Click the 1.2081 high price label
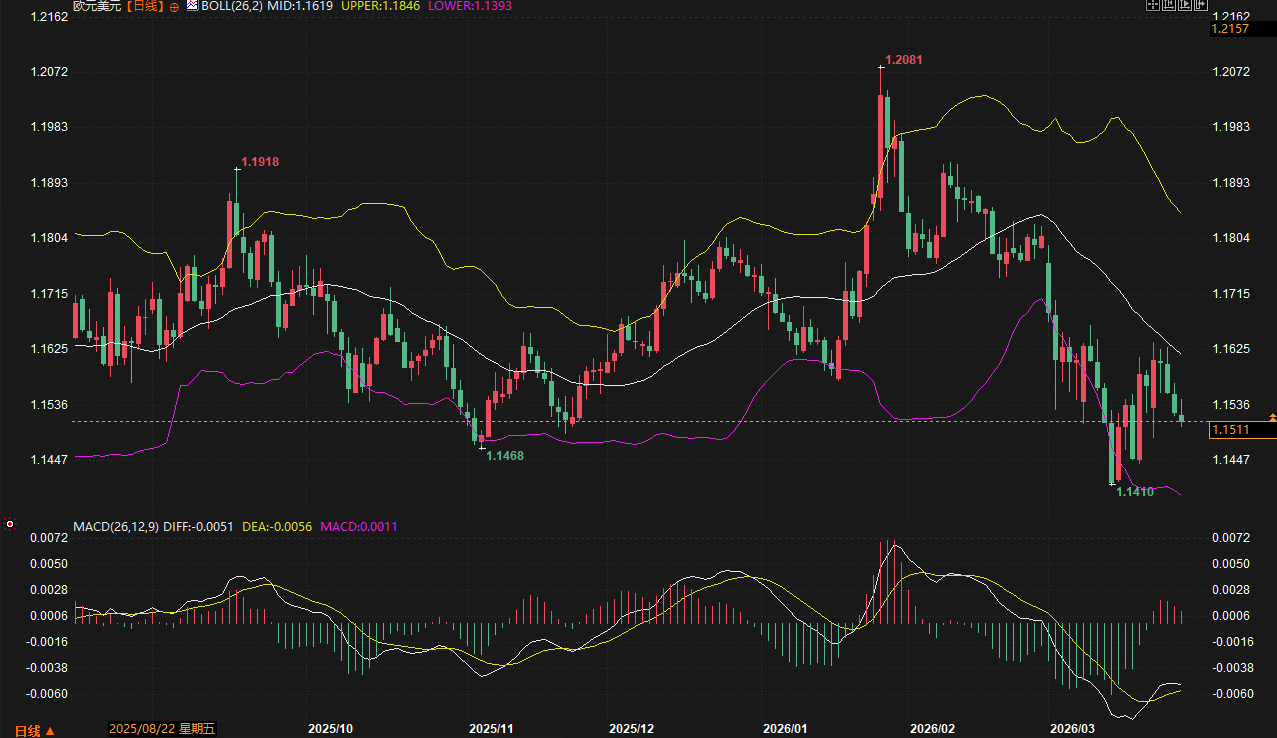Image resolution: width=1277 pixels, height=738 pixels. 904,60
